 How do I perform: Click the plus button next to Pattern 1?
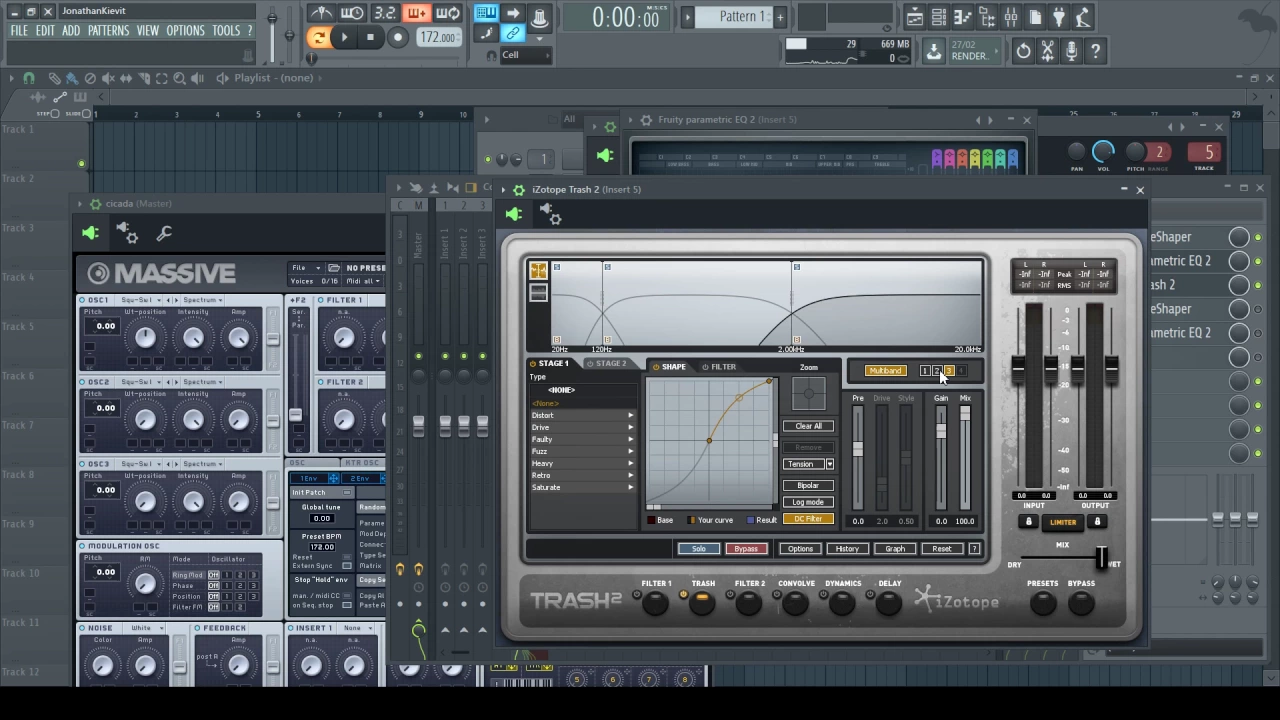coord(781,16)
